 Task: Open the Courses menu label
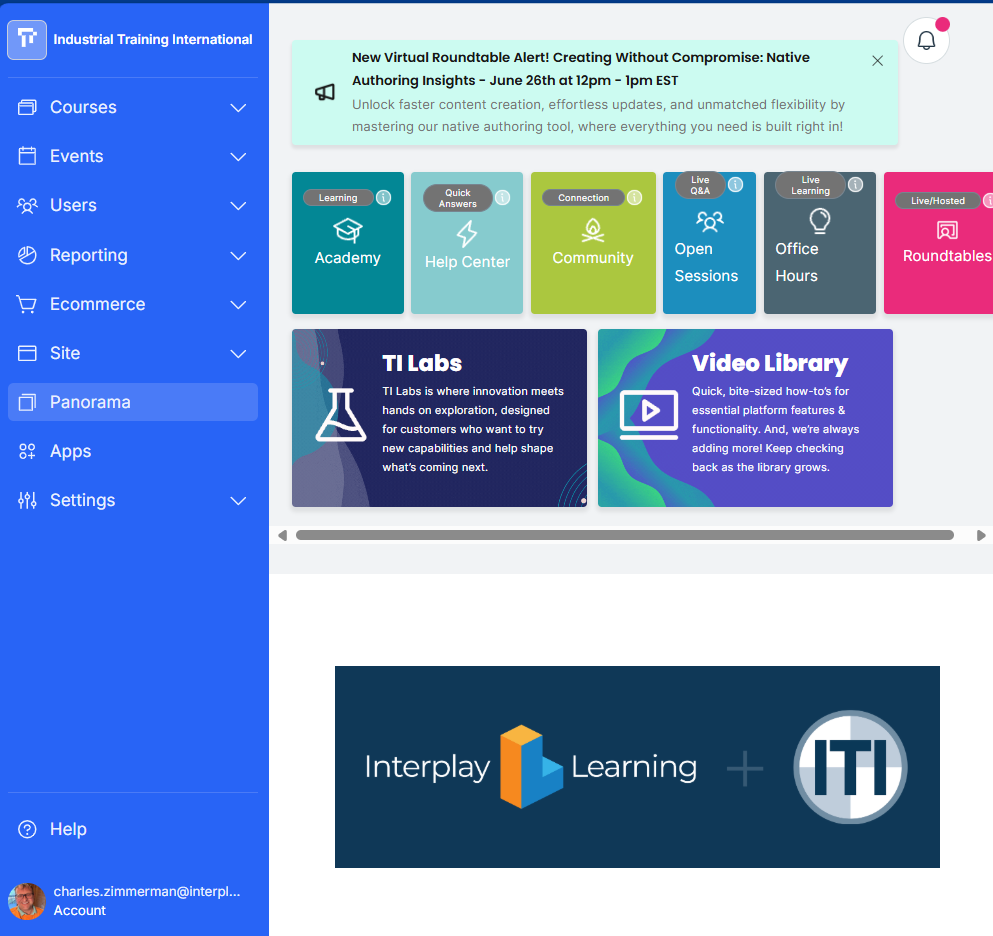83,107
